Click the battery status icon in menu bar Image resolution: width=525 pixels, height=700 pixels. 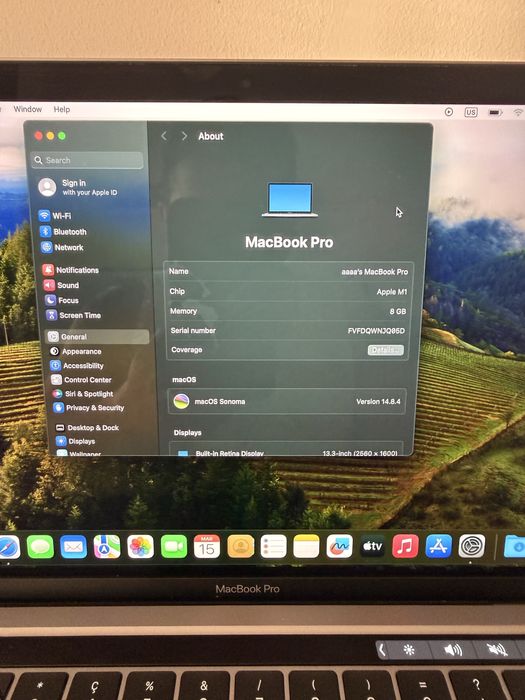click(495, 112)
